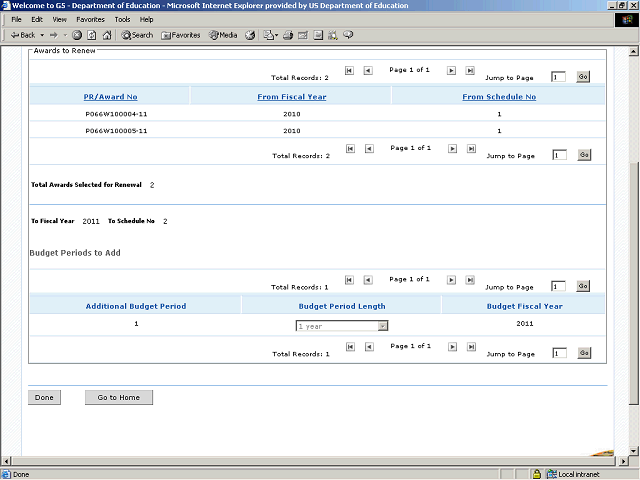Open the Budget Period Length dropdown
The height and width of the screenshot is (480, 640).
(382, 325)
